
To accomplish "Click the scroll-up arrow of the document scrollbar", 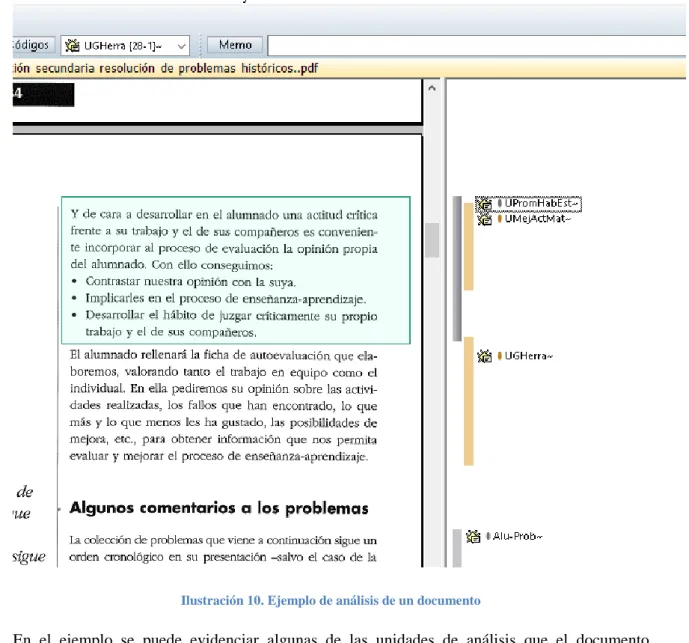I will (x=432, y=88).
